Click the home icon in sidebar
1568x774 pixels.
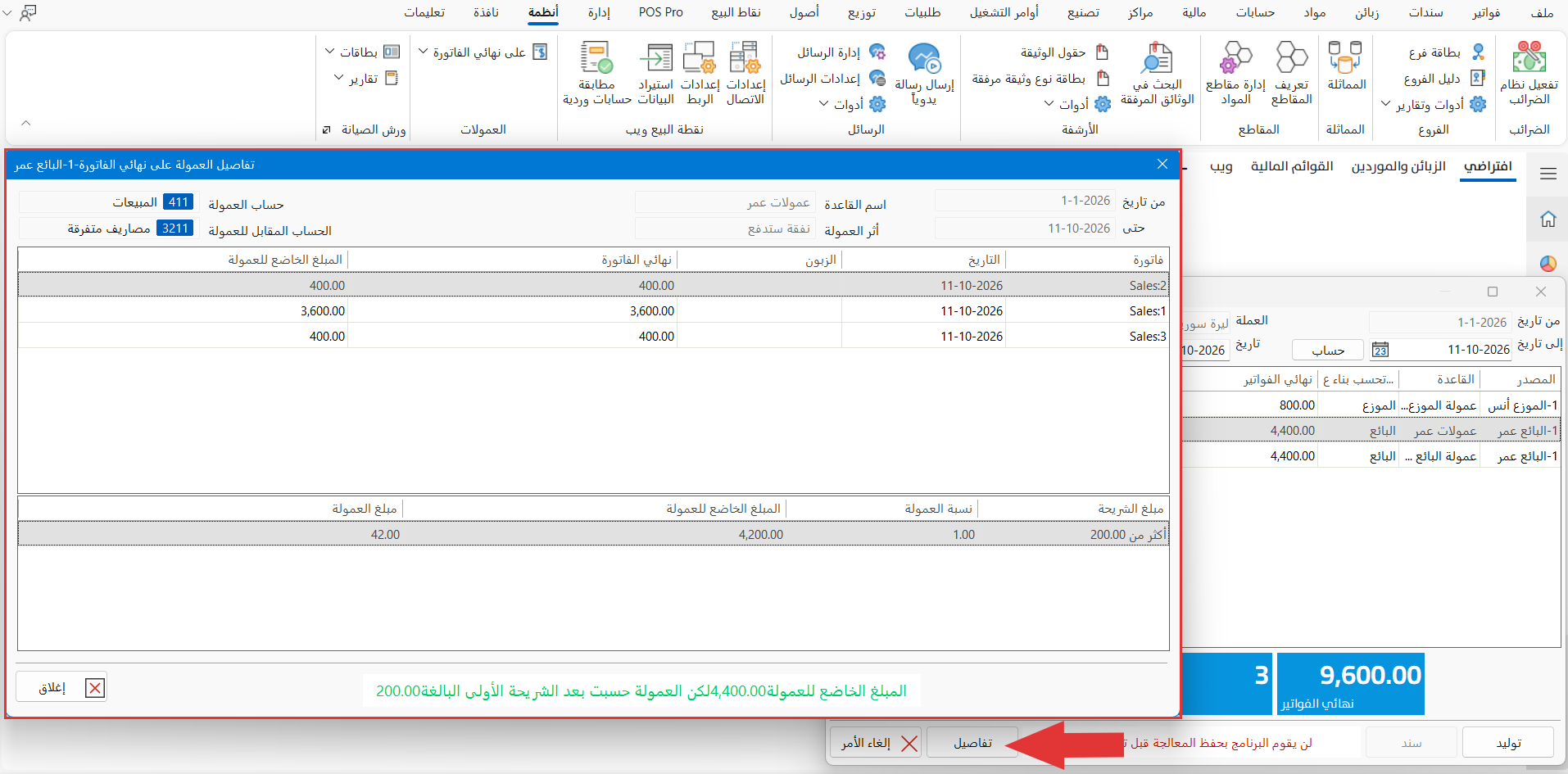(1548, 219)
